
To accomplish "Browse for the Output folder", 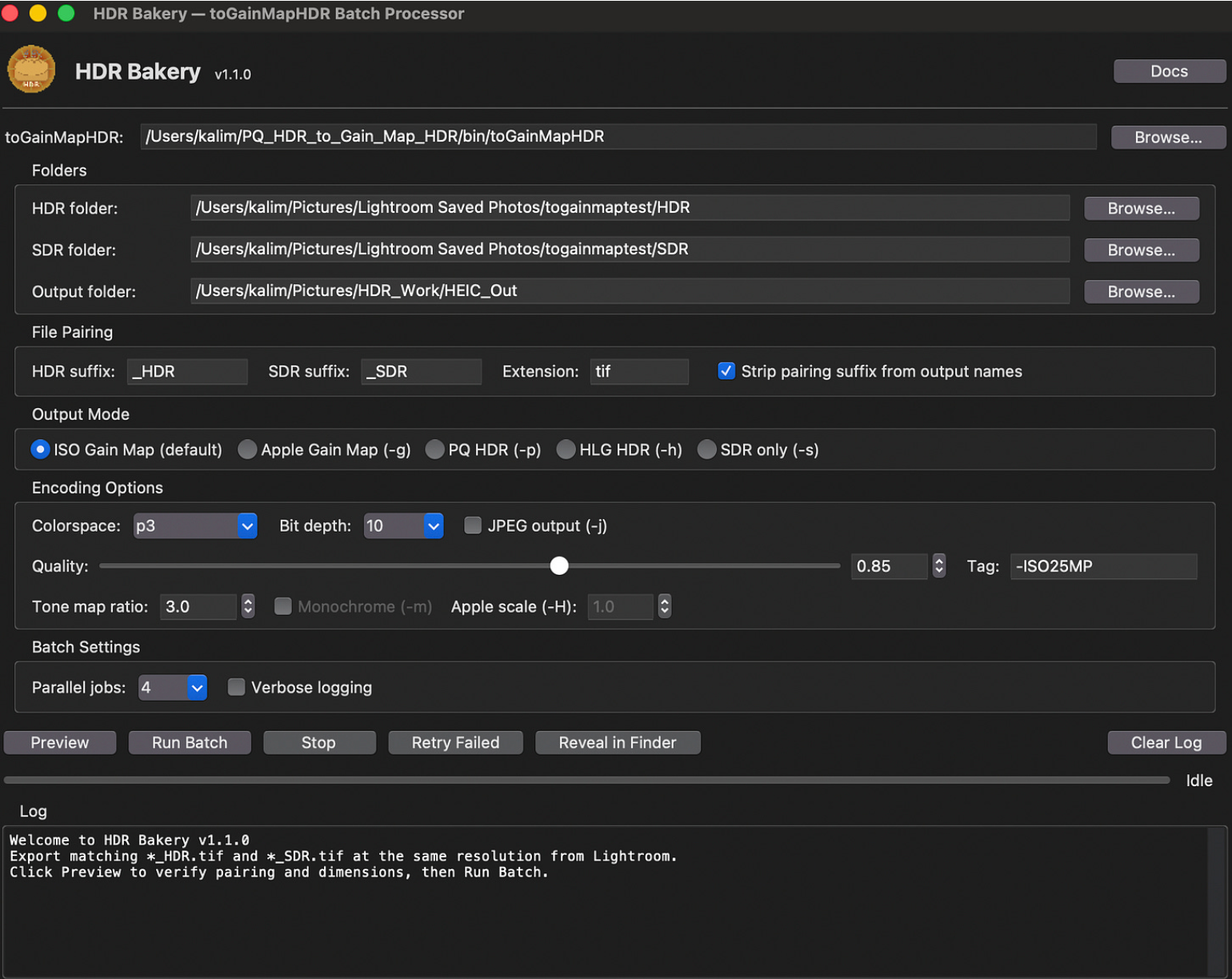I will pyautogui.click(x=1141, y=292).
